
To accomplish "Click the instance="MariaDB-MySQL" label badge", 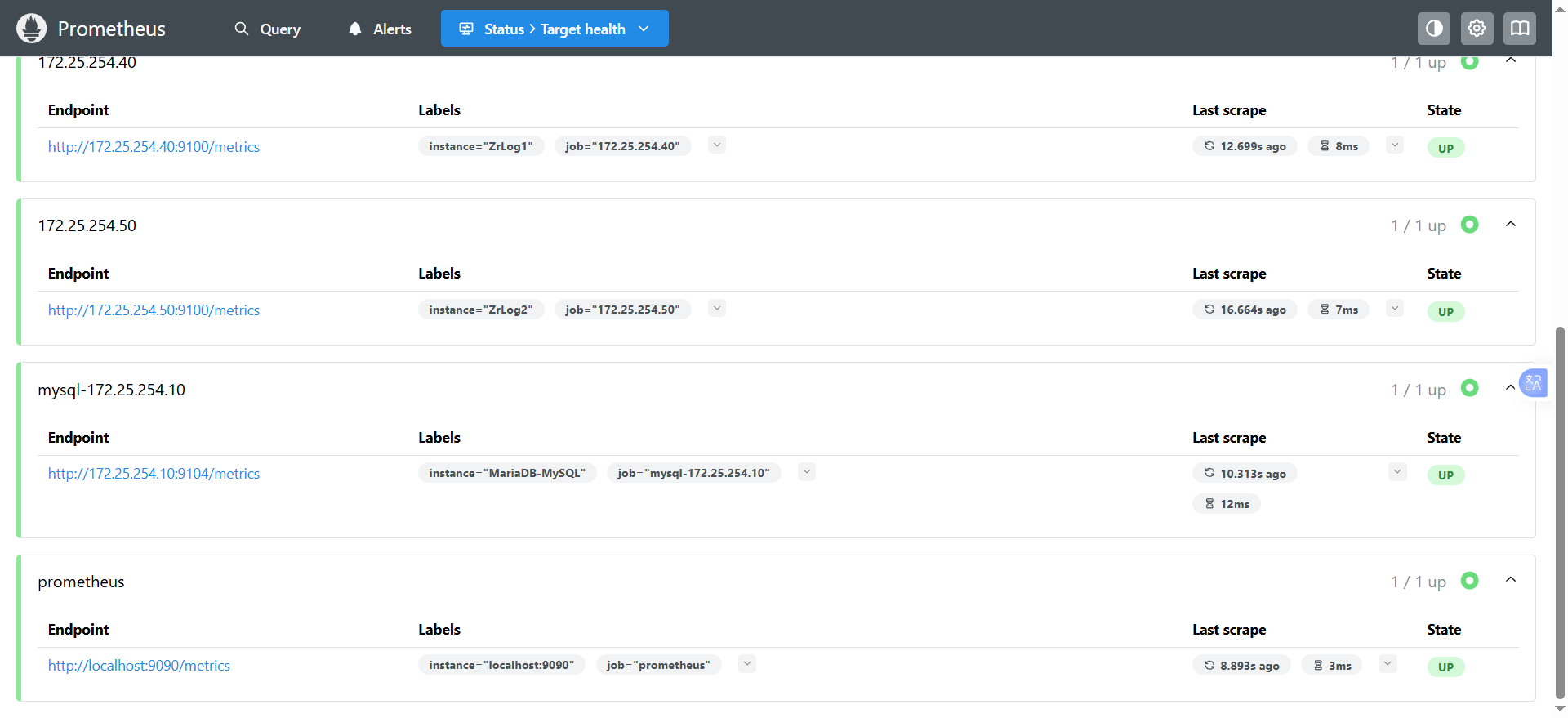I will [507, 473].
